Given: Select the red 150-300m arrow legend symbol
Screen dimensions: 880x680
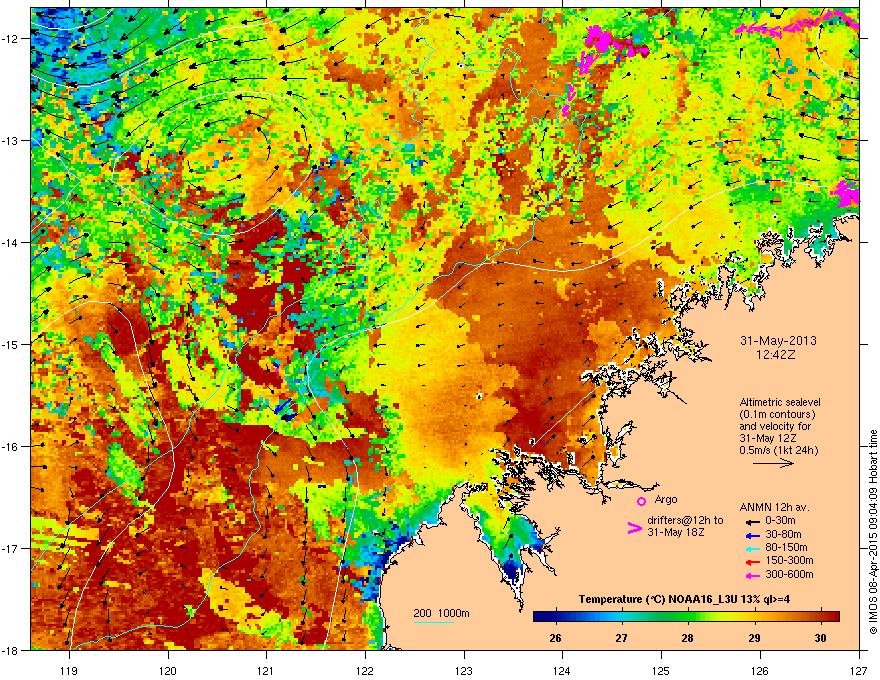Looking at the screenshot, I should (753, 562).
